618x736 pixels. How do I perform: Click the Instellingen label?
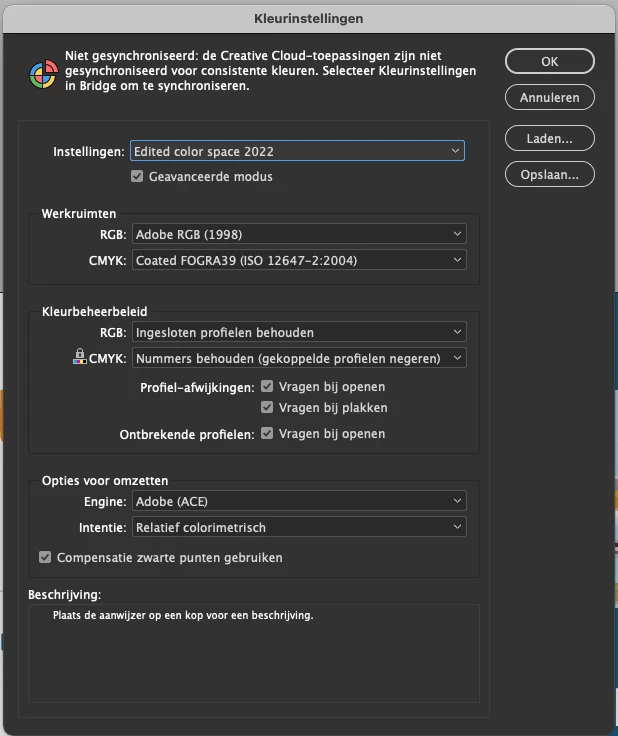click(x=89, y=152)
